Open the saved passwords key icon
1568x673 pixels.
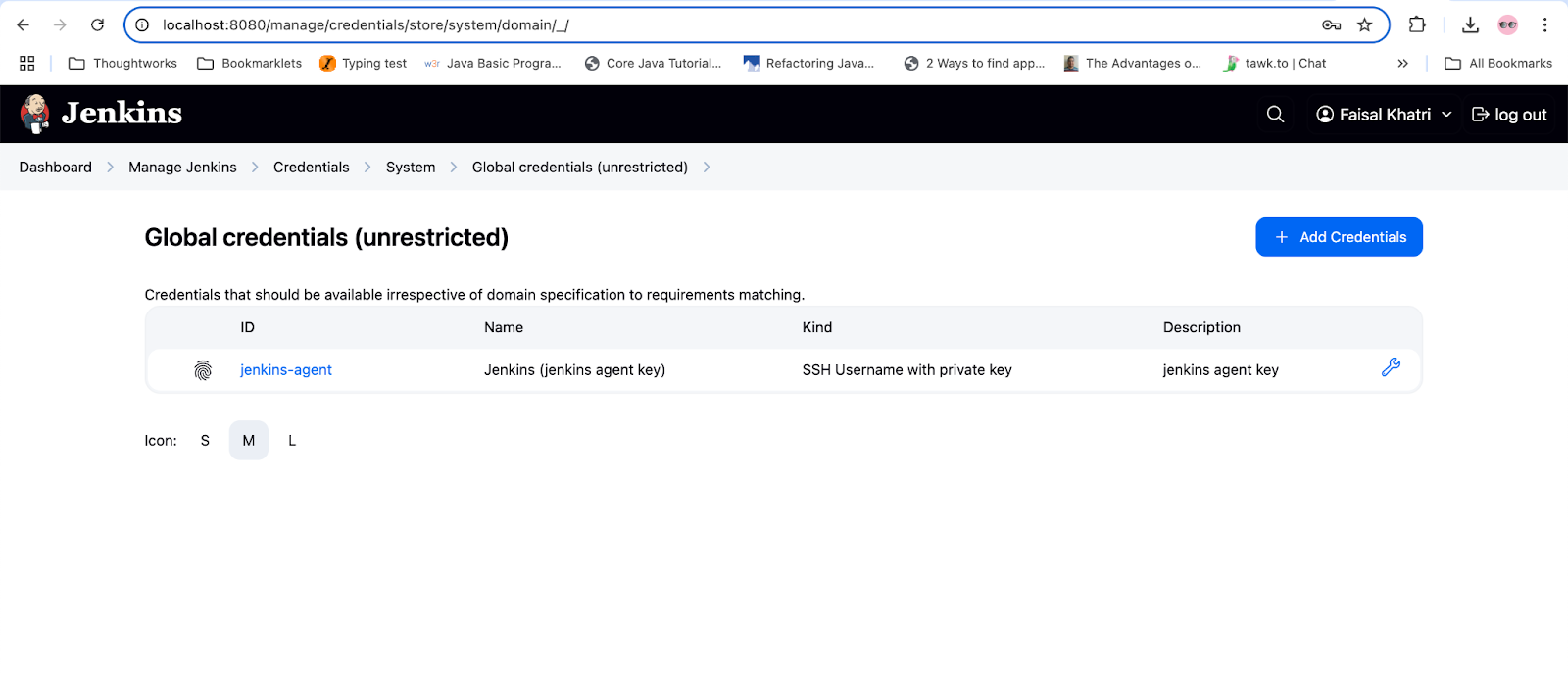coord(1331,24)
